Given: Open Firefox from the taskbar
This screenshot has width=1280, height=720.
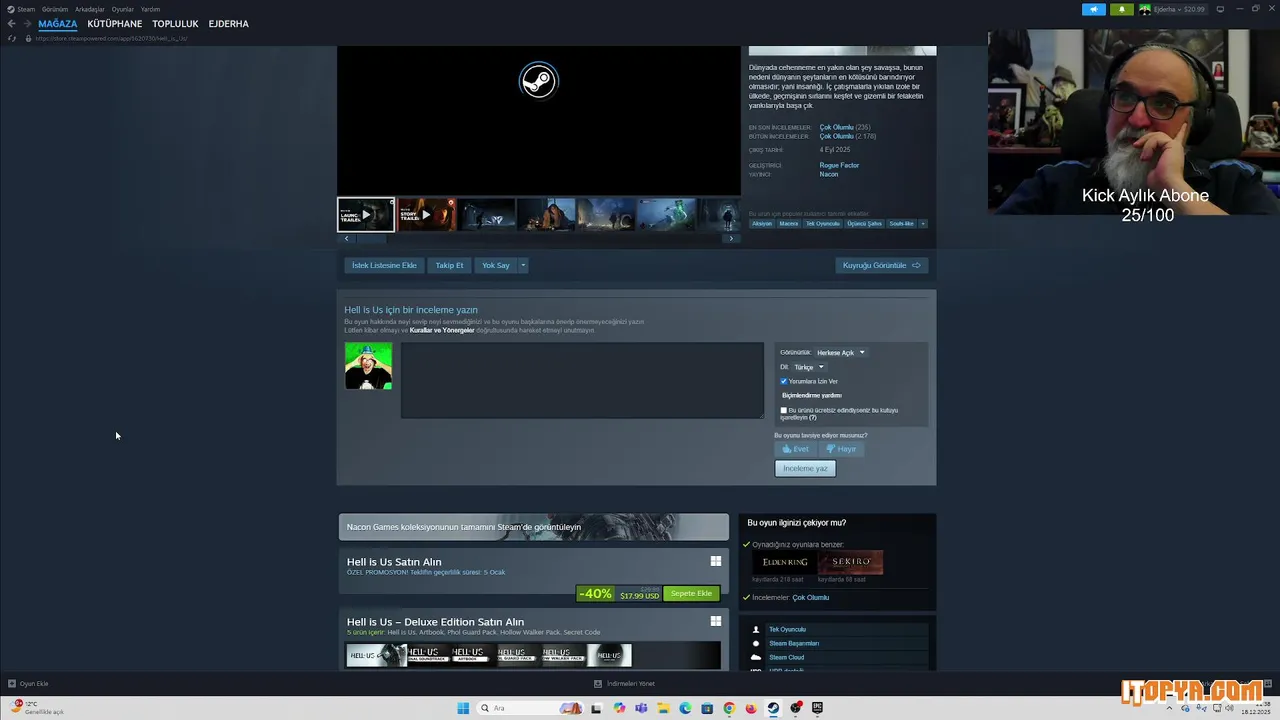Looking at the screenshot, I should (751, 708).
